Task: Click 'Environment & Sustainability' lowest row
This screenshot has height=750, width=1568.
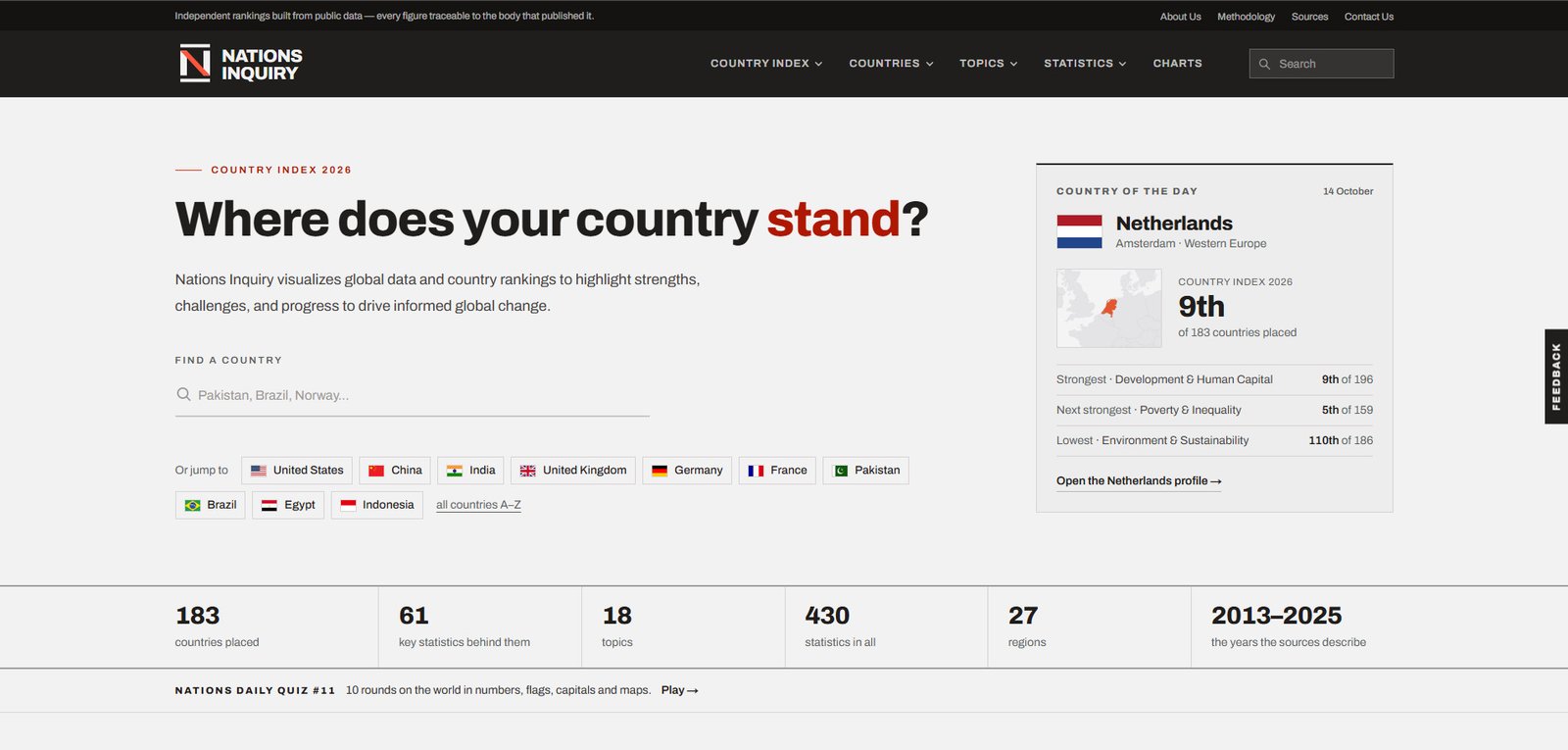Action: (1214, 440)
